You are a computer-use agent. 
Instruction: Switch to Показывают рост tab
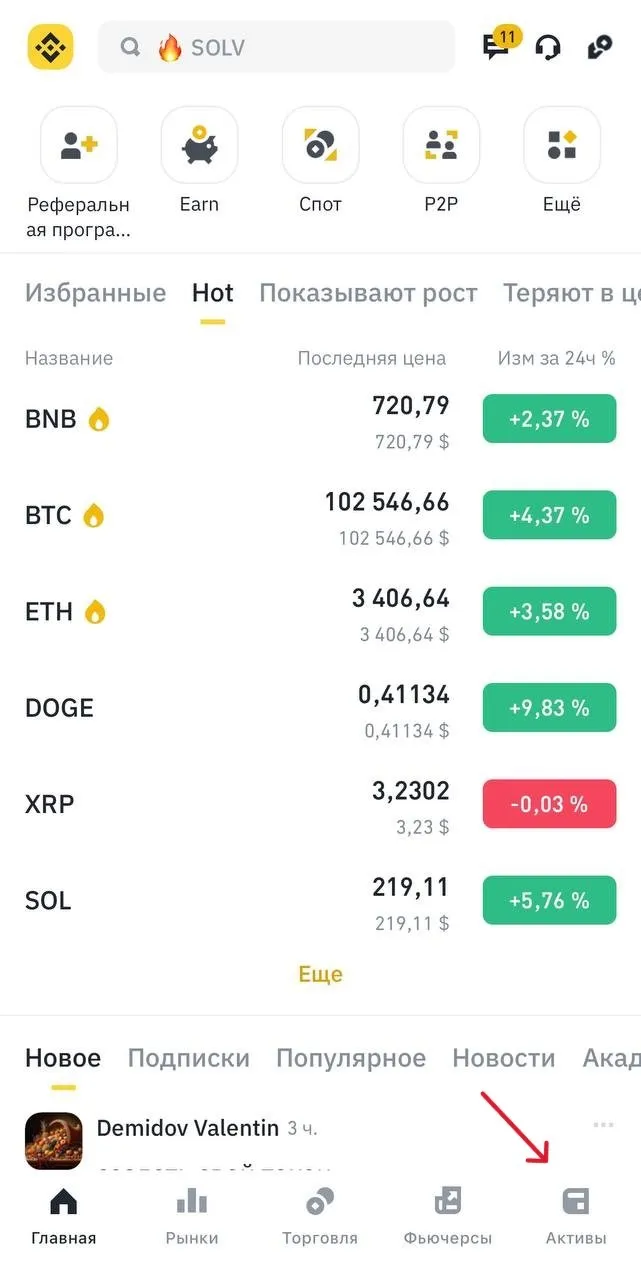coord(368,293)
